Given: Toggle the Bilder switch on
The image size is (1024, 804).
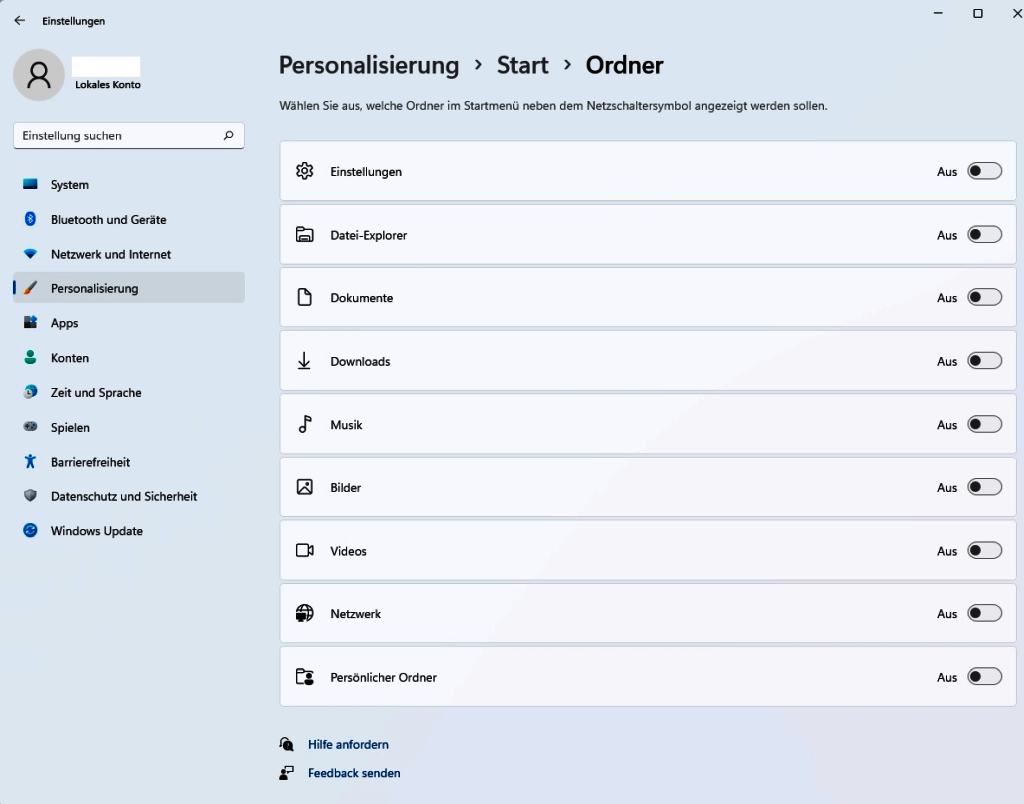Looking at the screenshot, I should coord(984,487).
